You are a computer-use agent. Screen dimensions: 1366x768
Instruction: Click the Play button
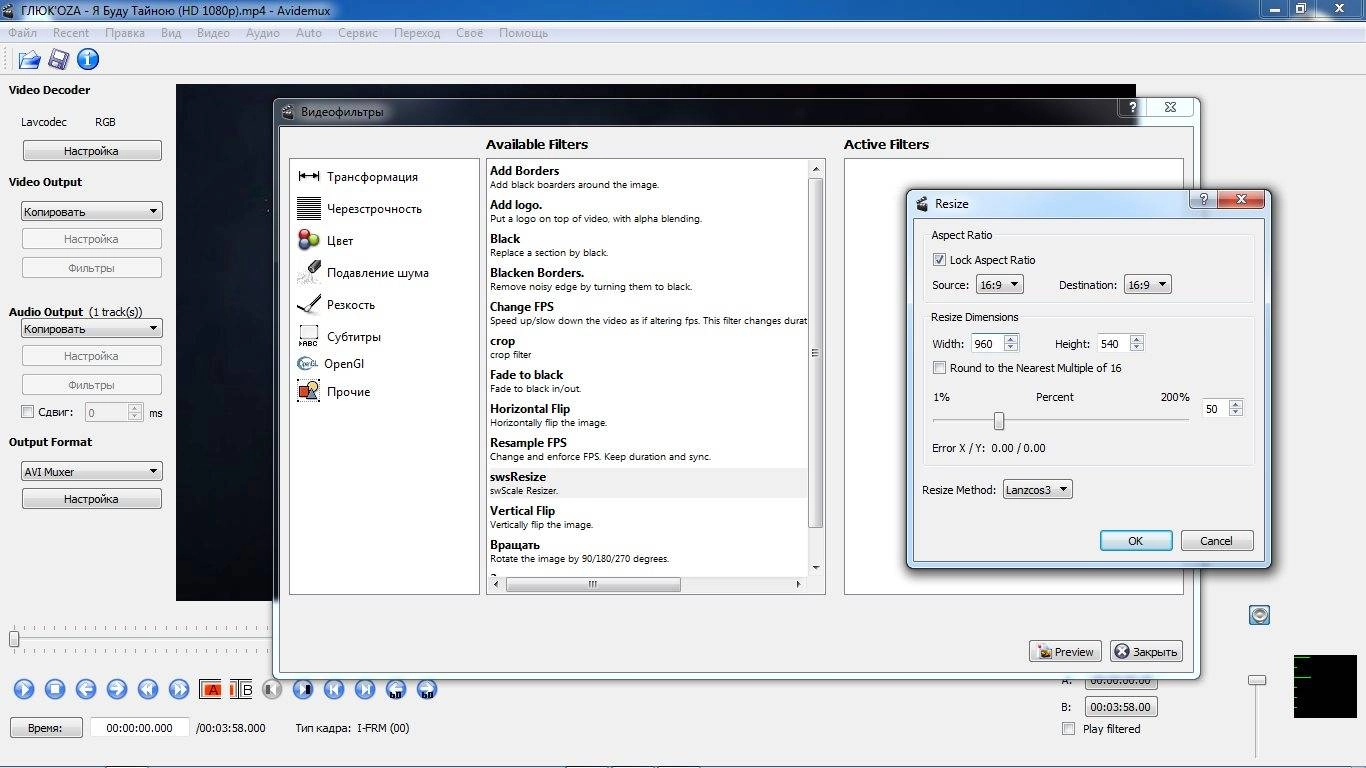[24, 689]
